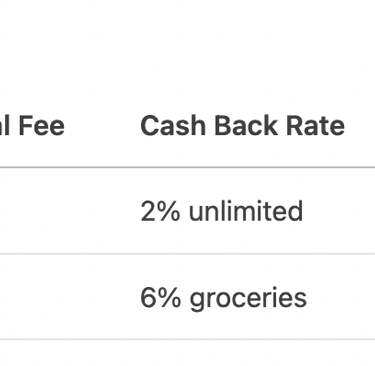This screenshot has width=375, height=366.
Task: Click the divider line under the header row
Action: tap(187, 167)
